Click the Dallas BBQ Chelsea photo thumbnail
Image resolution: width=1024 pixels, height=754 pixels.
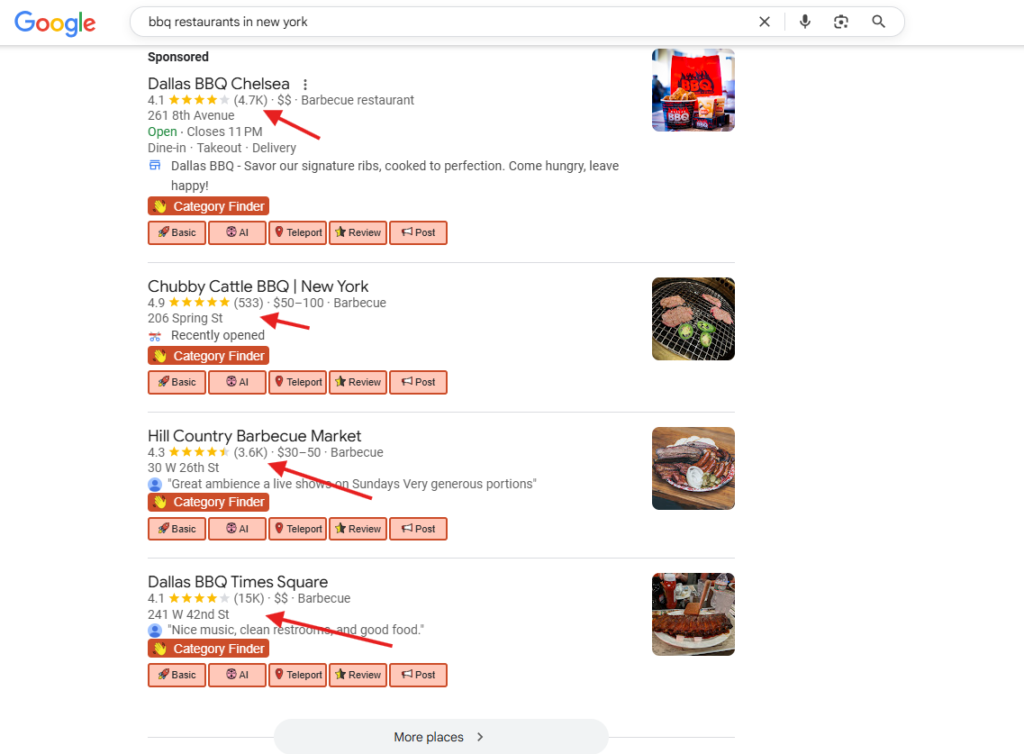[x=693, y=90]
